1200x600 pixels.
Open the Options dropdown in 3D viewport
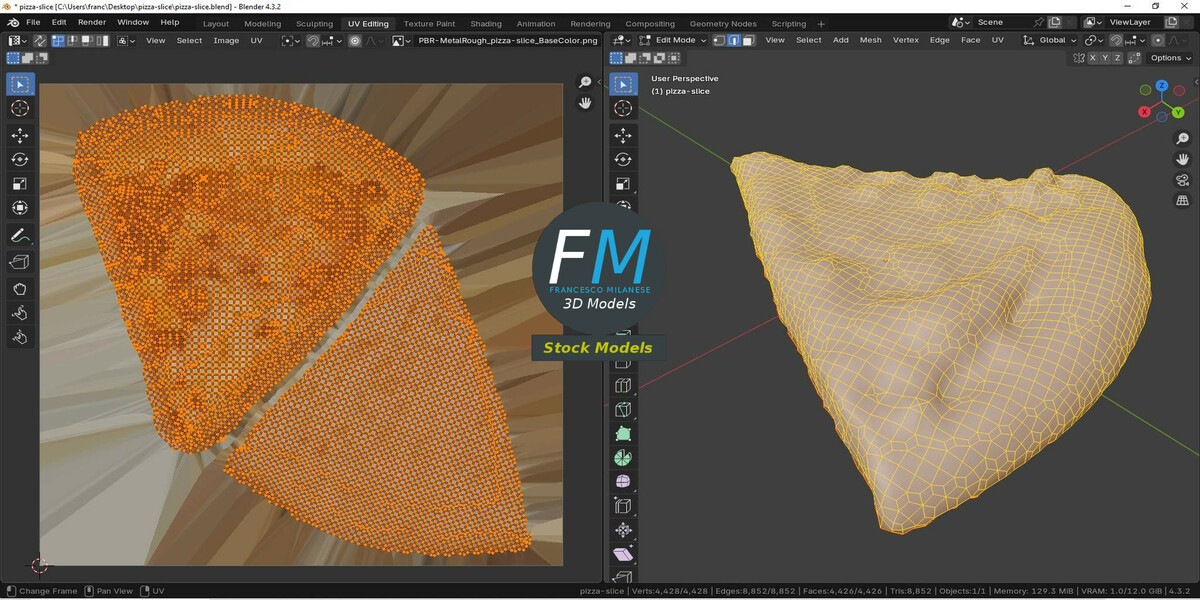point(1170,58)
